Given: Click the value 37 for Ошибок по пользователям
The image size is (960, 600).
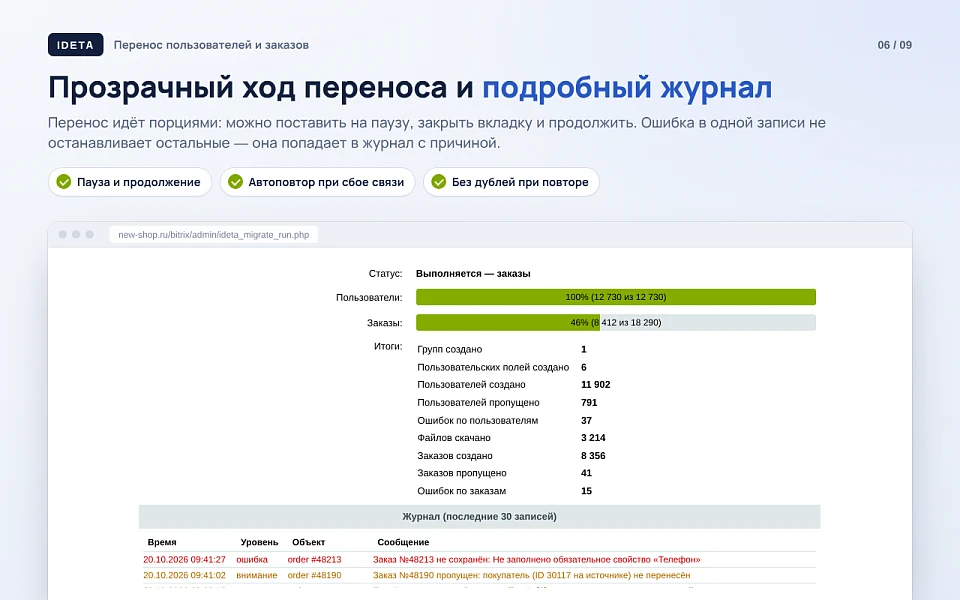Looking at the screenshot, I should [x=586, y=421].
